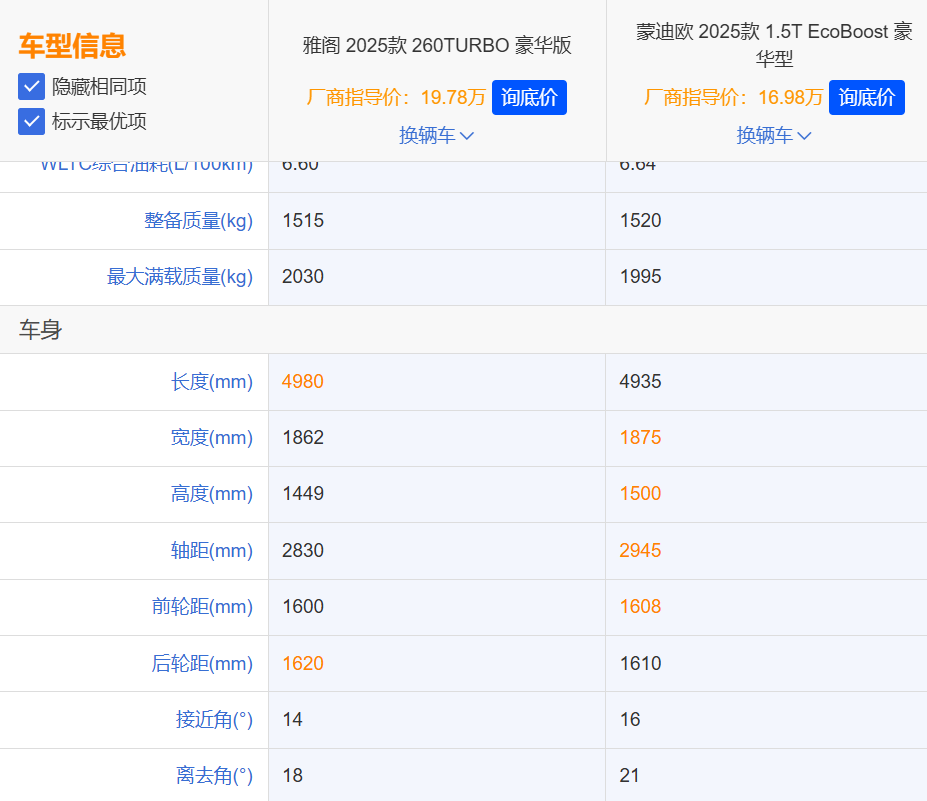
Task: Select the 车身 section header
Action: (x=40, y=330)
